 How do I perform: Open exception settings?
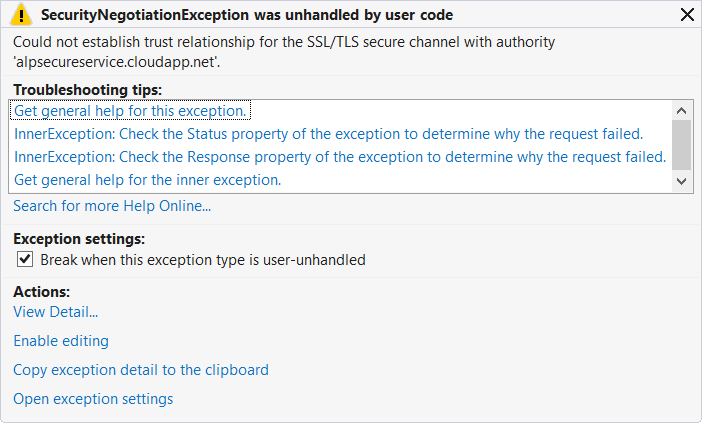click(93, 399)
